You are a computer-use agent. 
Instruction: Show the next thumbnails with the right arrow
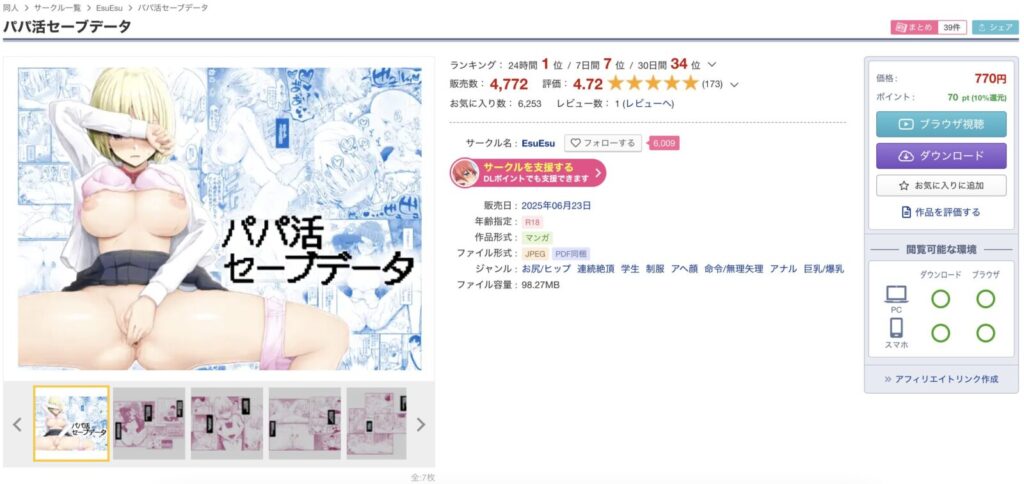point(421,425)
